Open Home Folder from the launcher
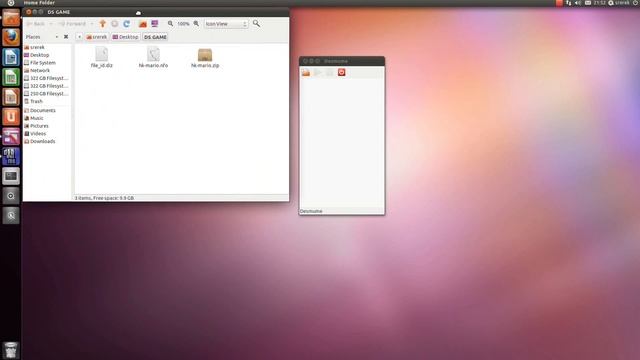640x360 pixels. 11,18
